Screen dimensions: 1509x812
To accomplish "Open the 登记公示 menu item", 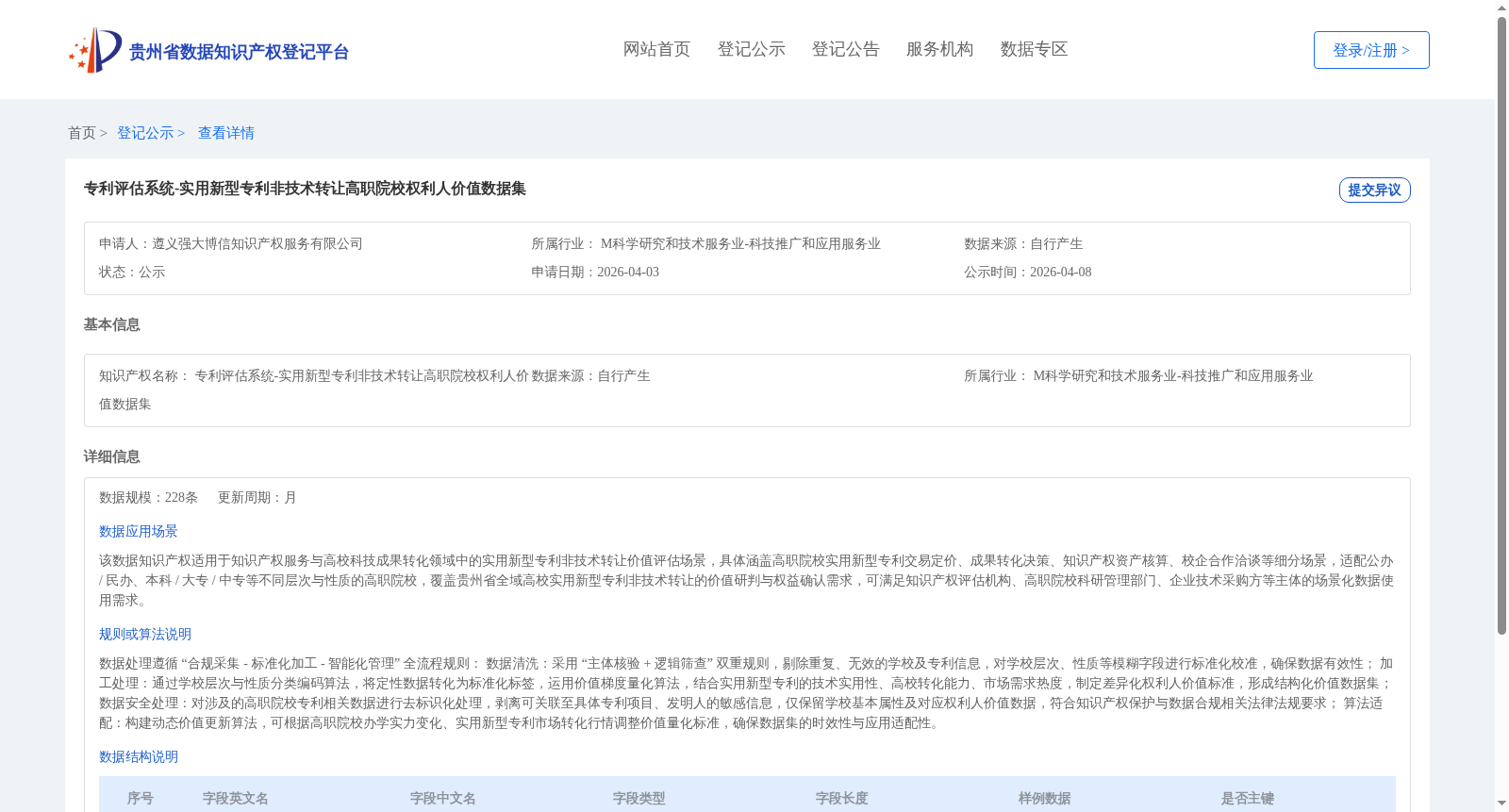I will [751, 49].
